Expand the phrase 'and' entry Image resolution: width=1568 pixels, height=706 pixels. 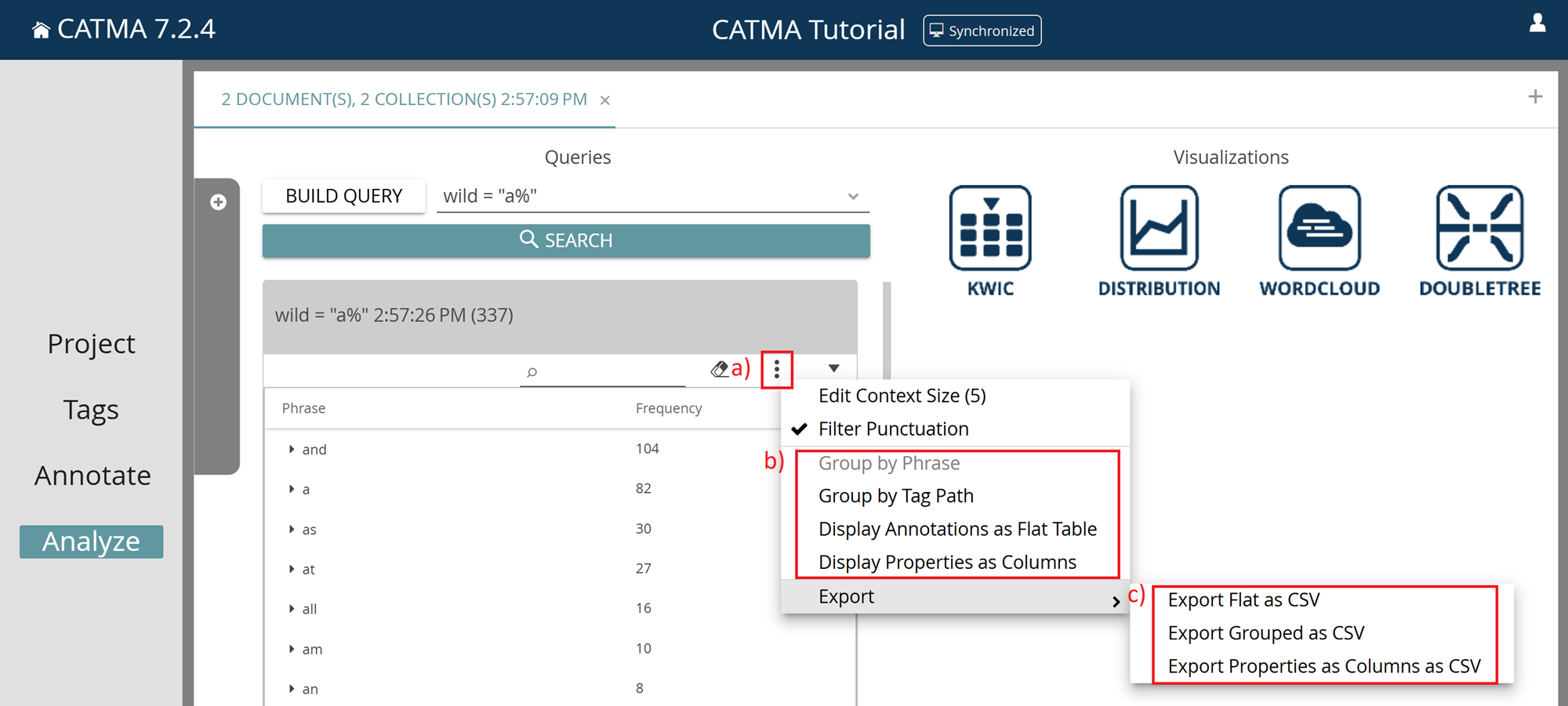(291, 448)
